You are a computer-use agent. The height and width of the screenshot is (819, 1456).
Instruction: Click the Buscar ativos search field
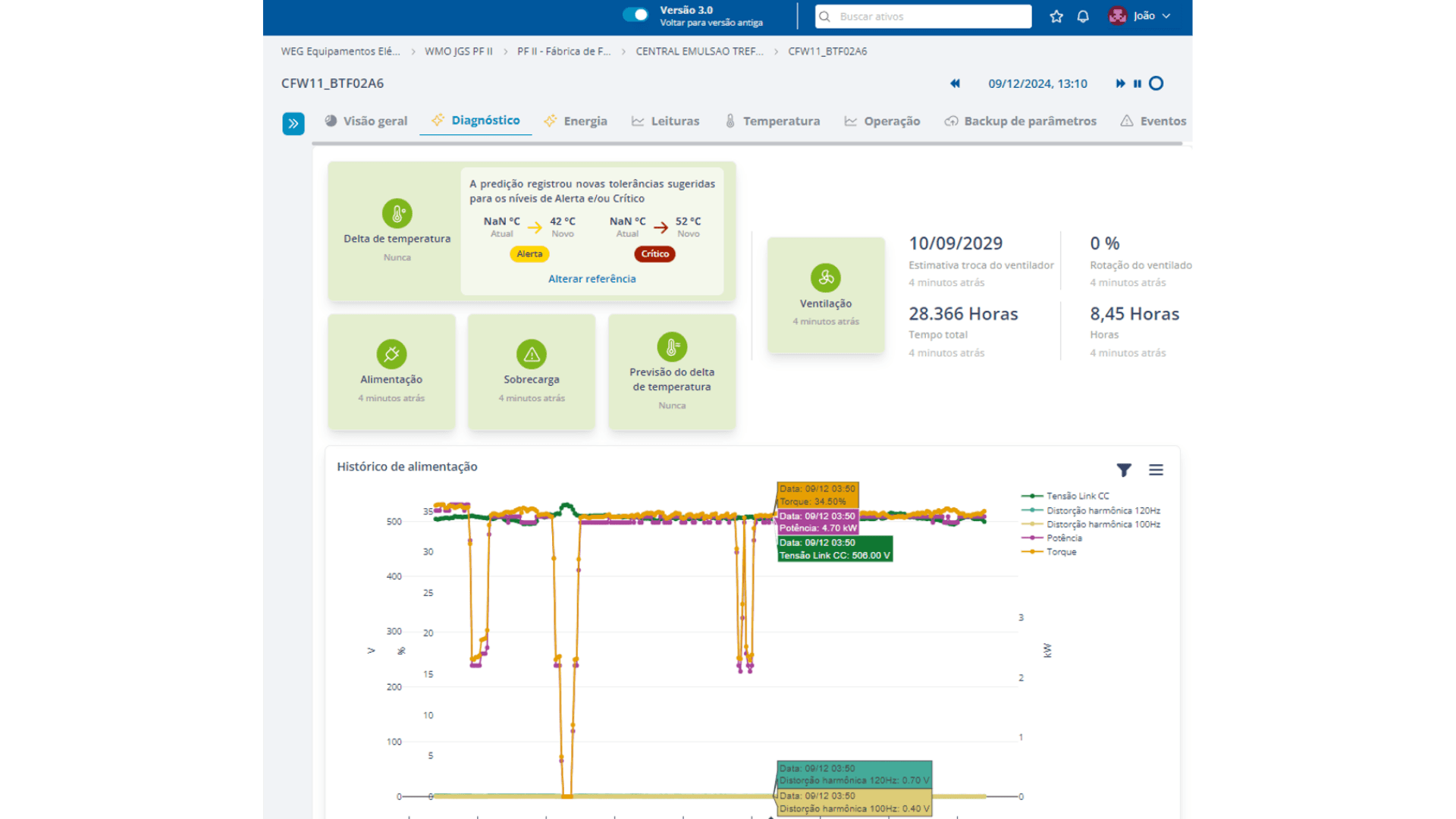pyautogui.click(x=923, y=16)
